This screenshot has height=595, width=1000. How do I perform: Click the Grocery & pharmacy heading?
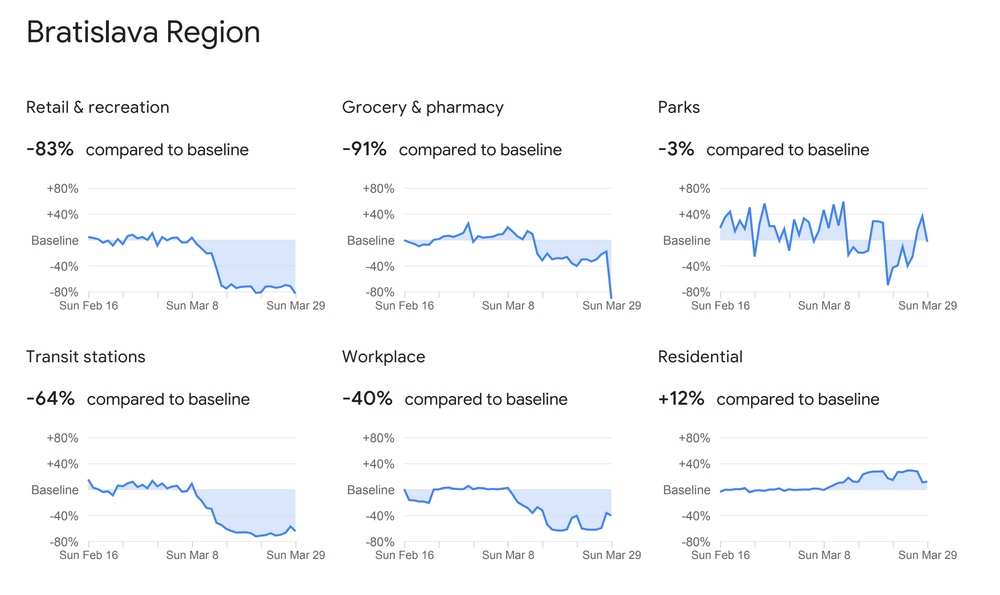coord(423,107)
